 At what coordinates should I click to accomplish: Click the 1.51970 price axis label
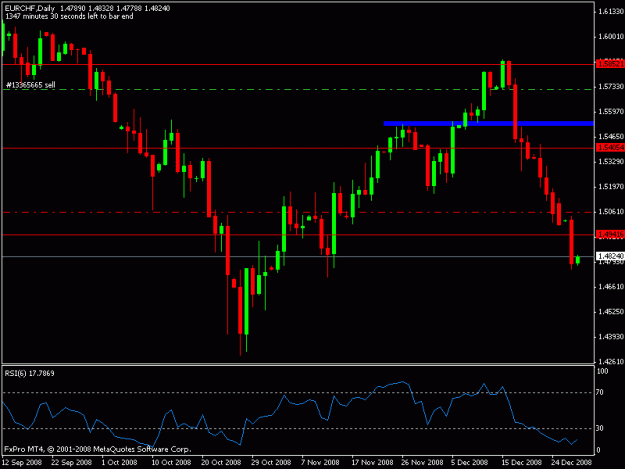coord(611,186)
